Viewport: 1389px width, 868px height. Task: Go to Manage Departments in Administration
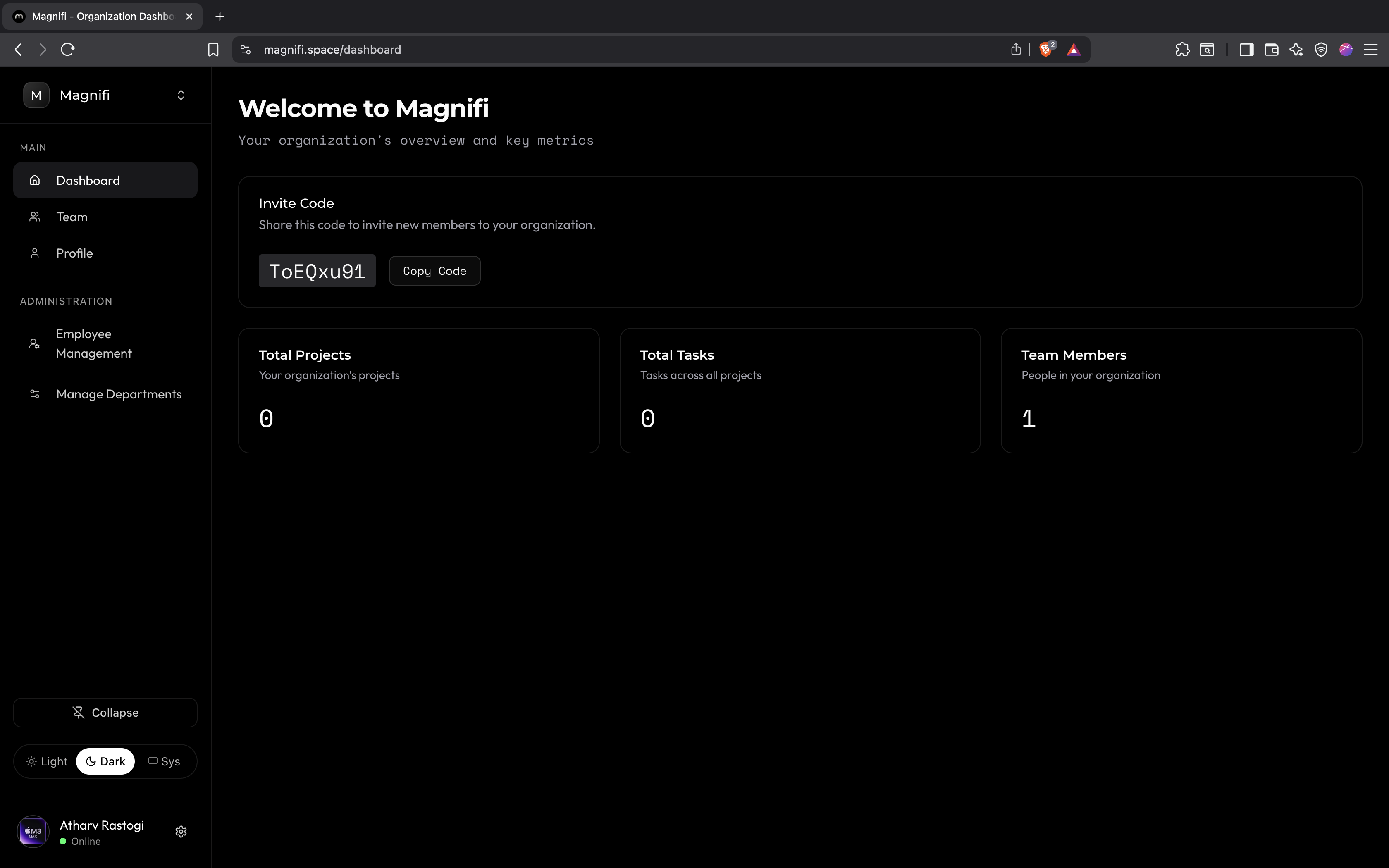pyautogui.click(x=118, y=394)
